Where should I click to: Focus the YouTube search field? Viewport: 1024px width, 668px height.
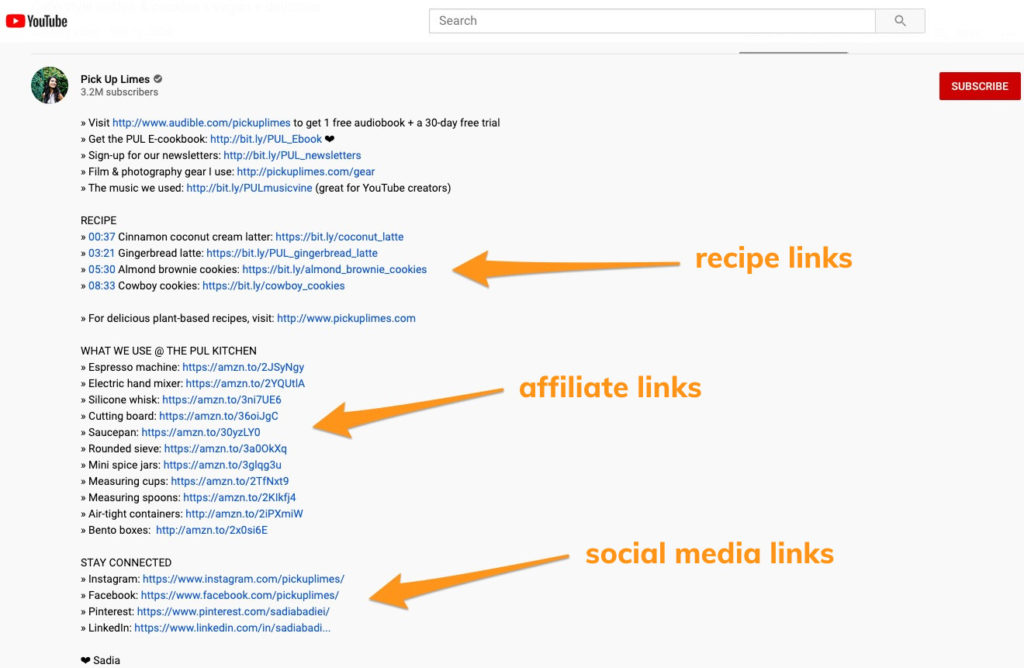pyautogui.click(x=652, y=21)
